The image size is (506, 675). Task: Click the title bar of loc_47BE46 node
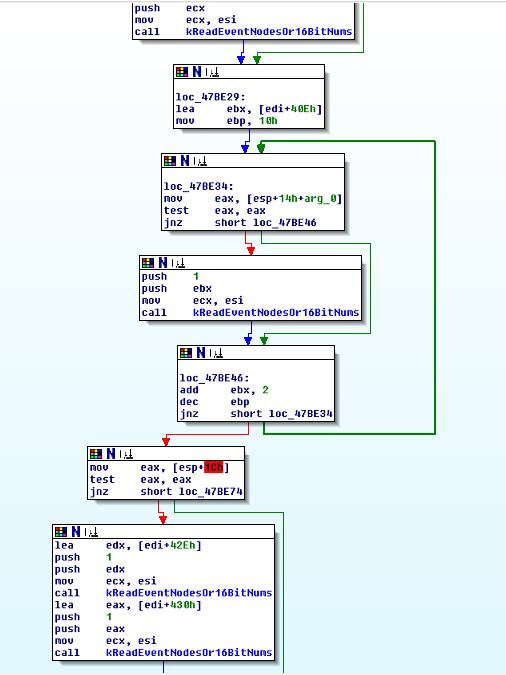pyautogui.click(x=256, y=353)
